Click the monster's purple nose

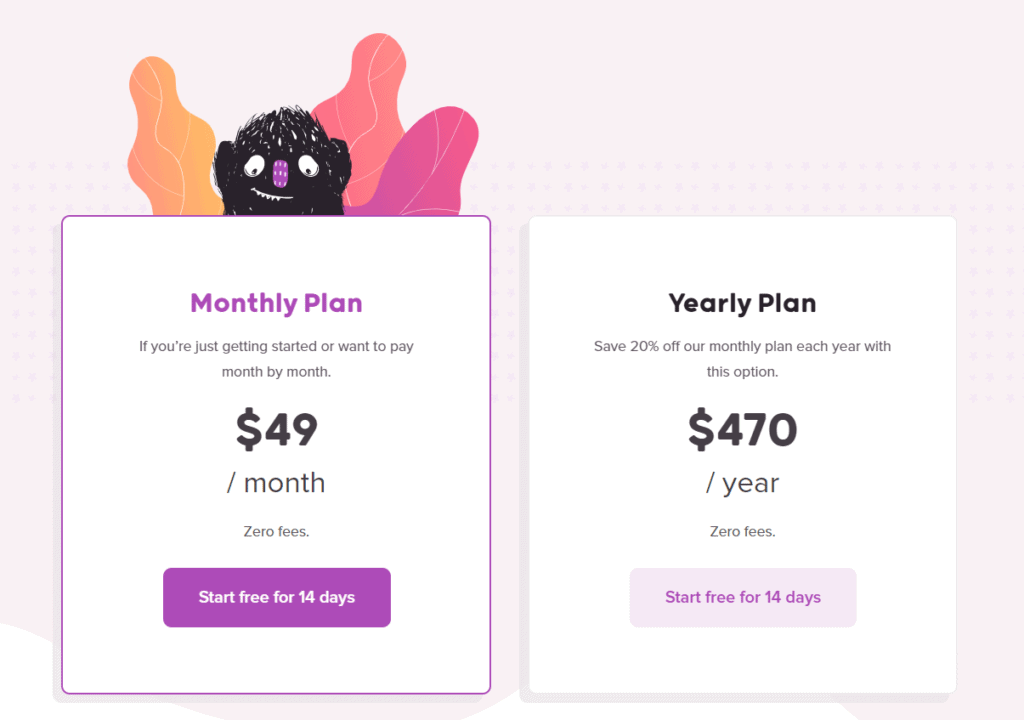[x=279, y=171]
